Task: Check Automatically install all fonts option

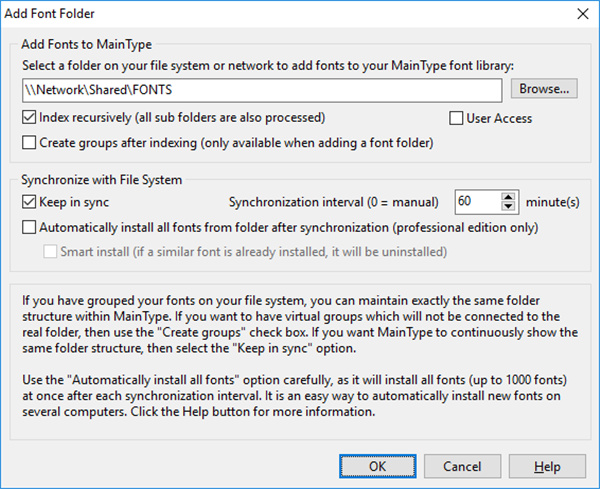Action: coord(29,227)
